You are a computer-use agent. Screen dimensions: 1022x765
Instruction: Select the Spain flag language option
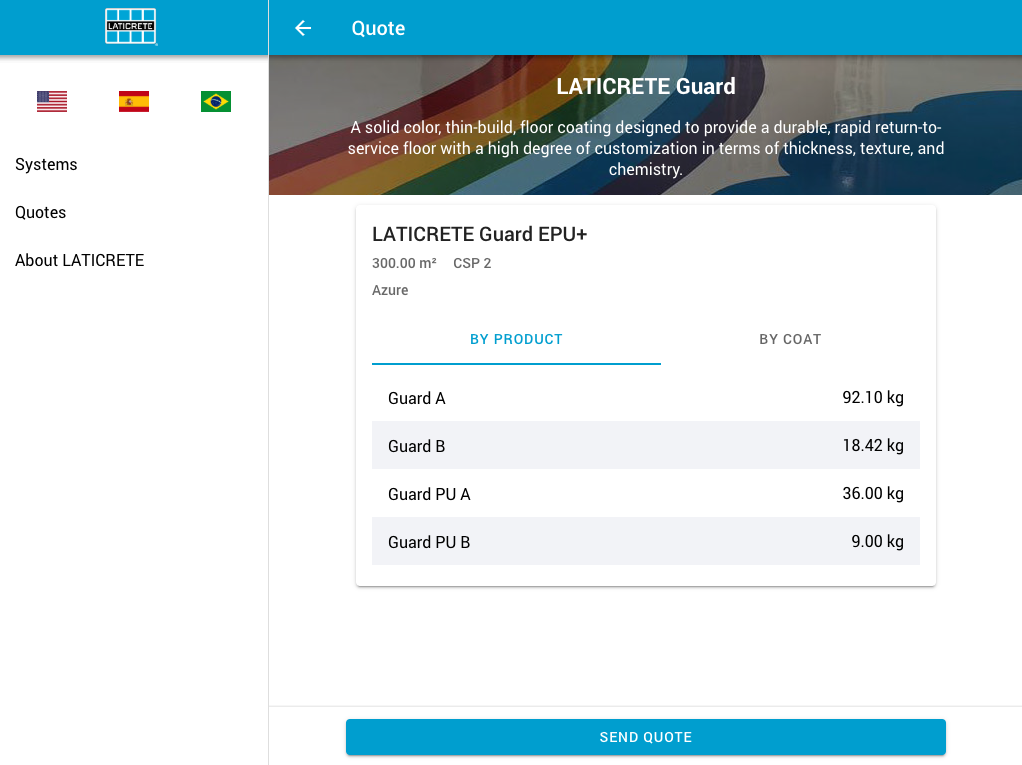[134, 101]
